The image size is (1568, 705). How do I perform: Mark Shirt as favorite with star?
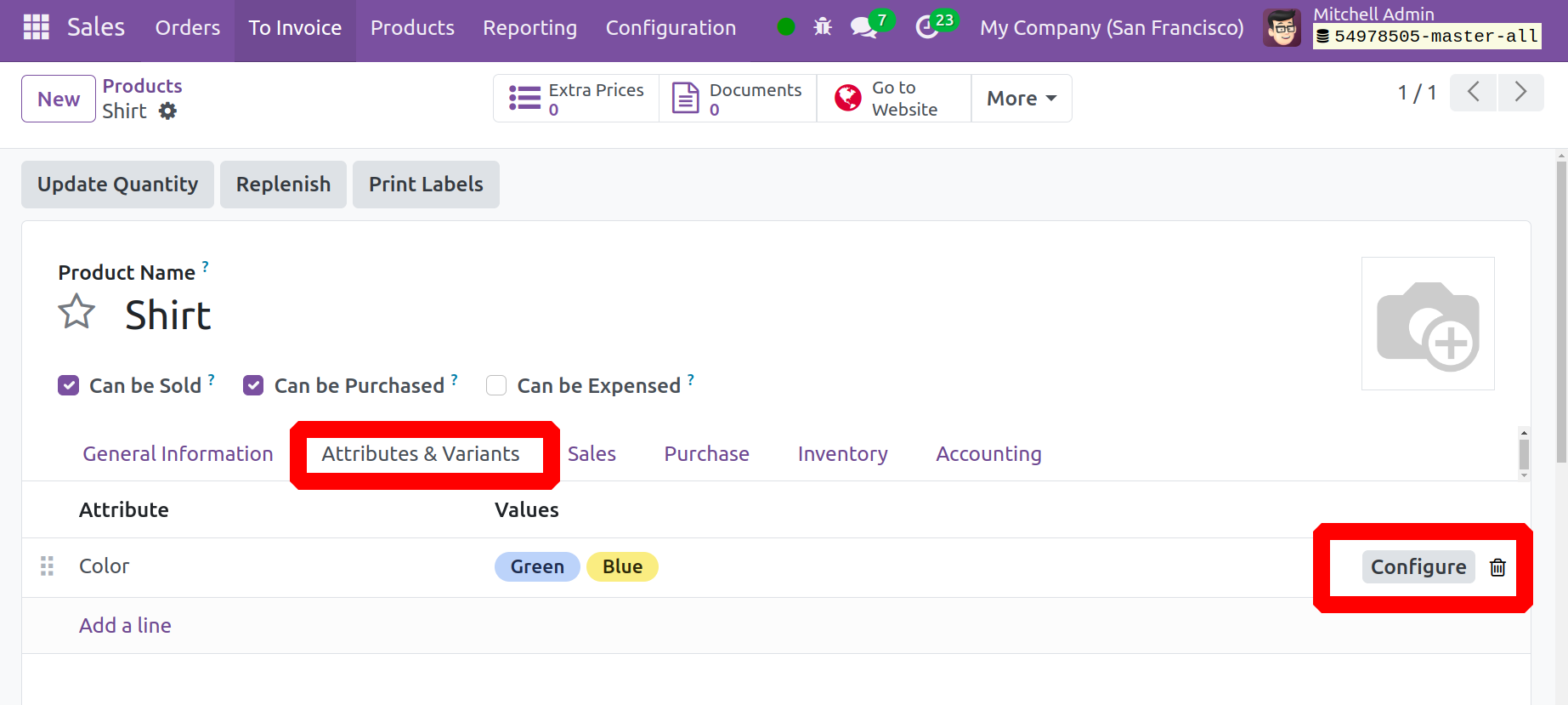pos(76,312)
